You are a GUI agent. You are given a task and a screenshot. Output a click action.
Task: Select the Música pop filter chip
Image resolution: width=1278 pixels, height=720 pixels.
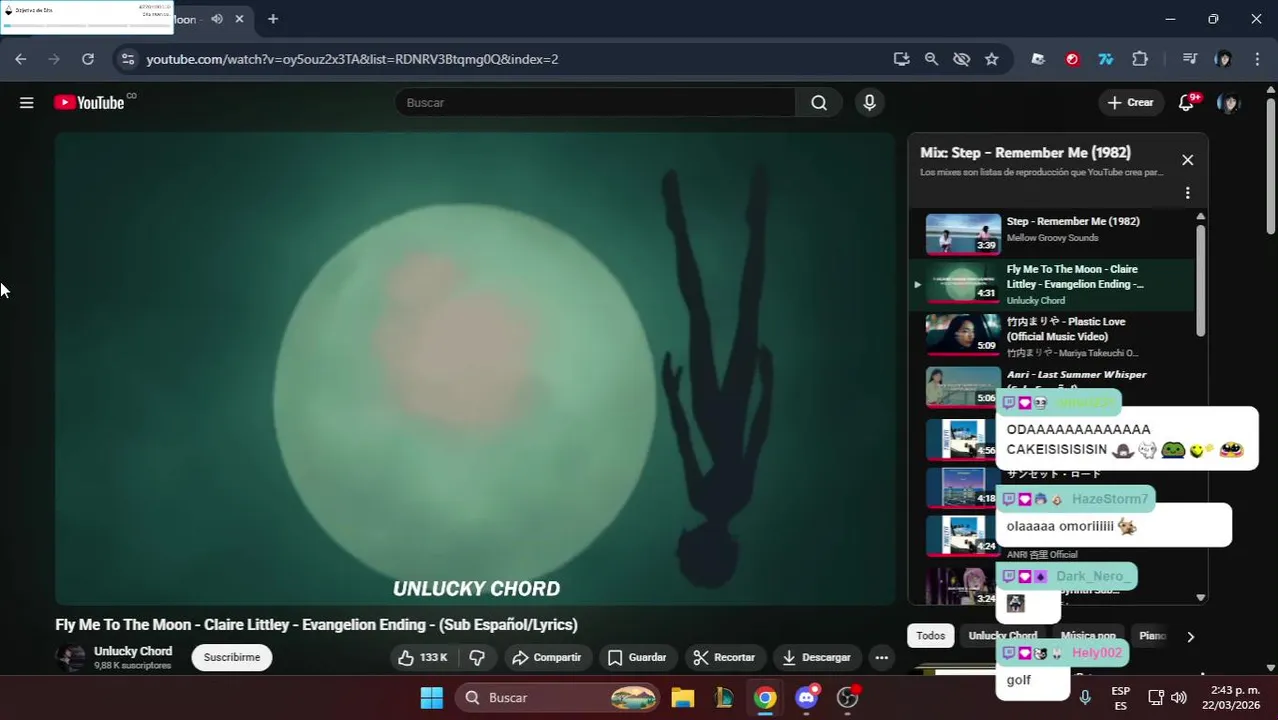click(x=1088, y=636)
